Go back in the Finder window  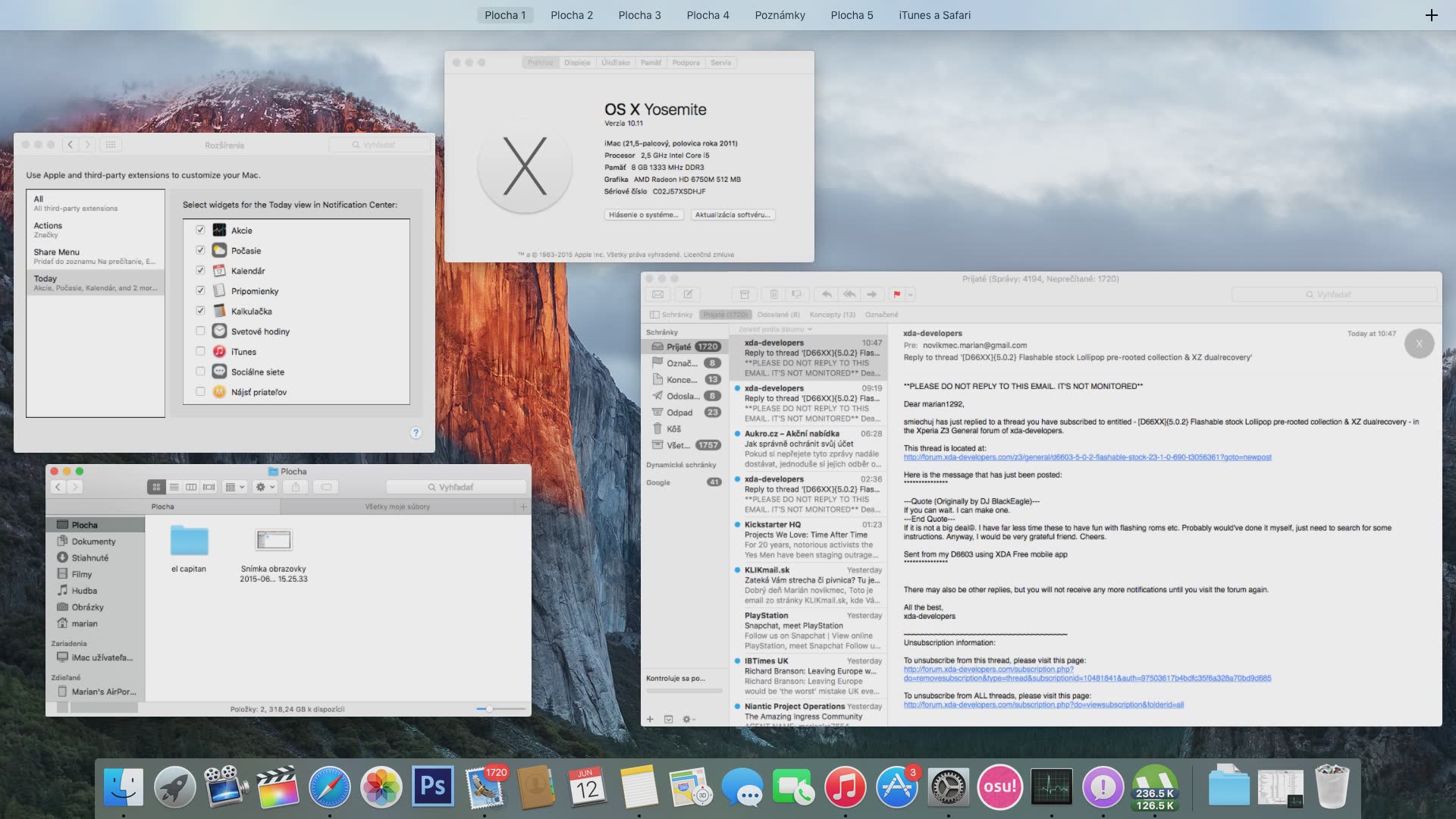click(x=58, y=487)
